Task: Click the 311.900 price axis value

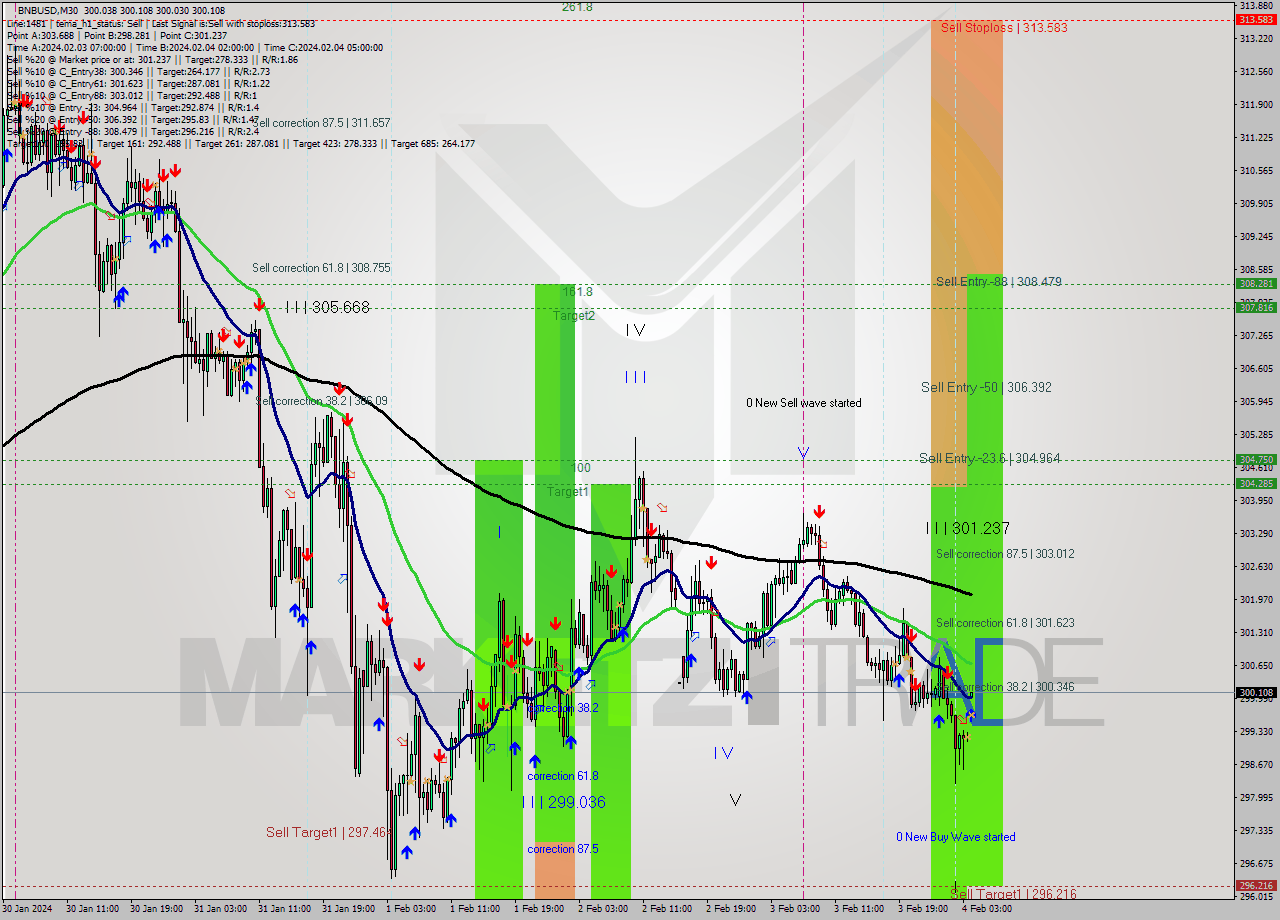Action: click(x=1255, y=105)
